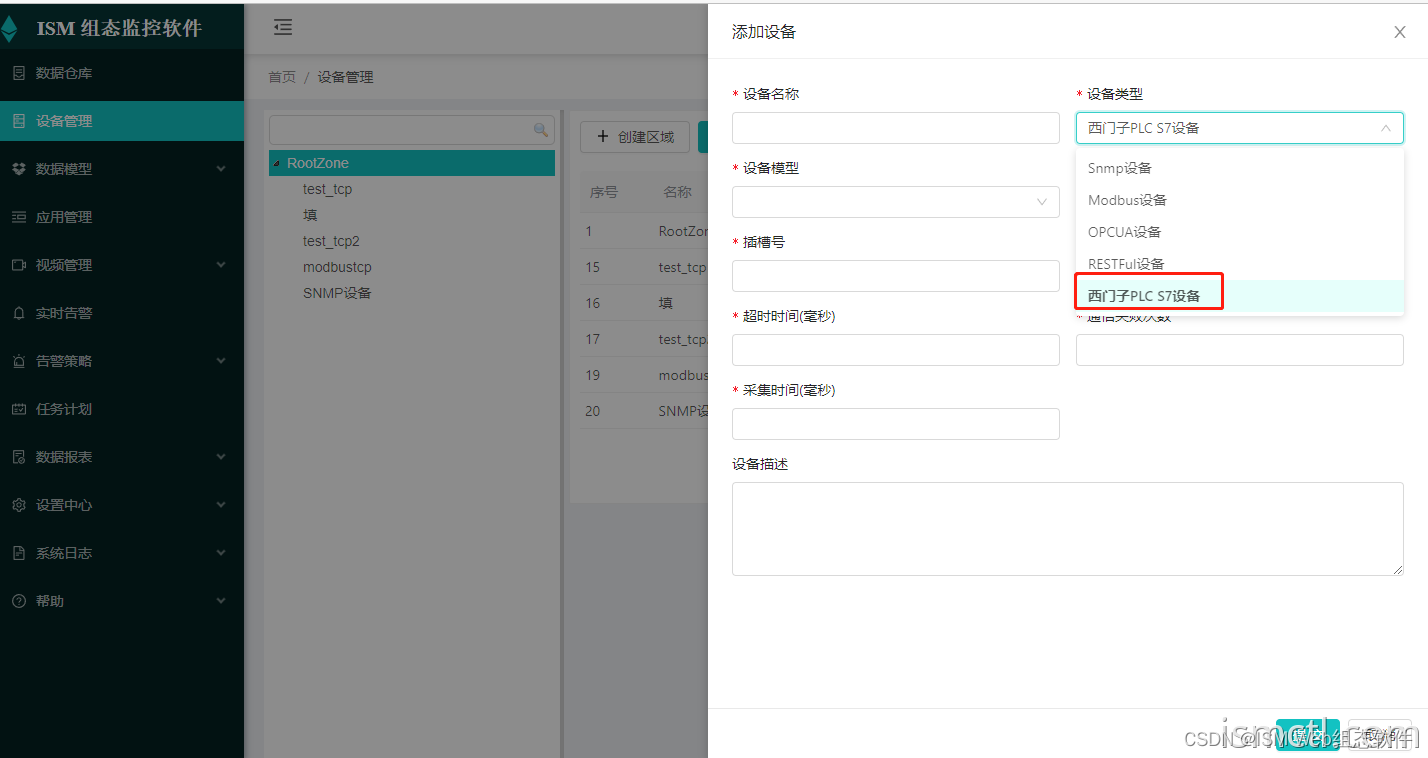Click table row number 20
This screenshot has width=1428, height=758.
[593, 411]
